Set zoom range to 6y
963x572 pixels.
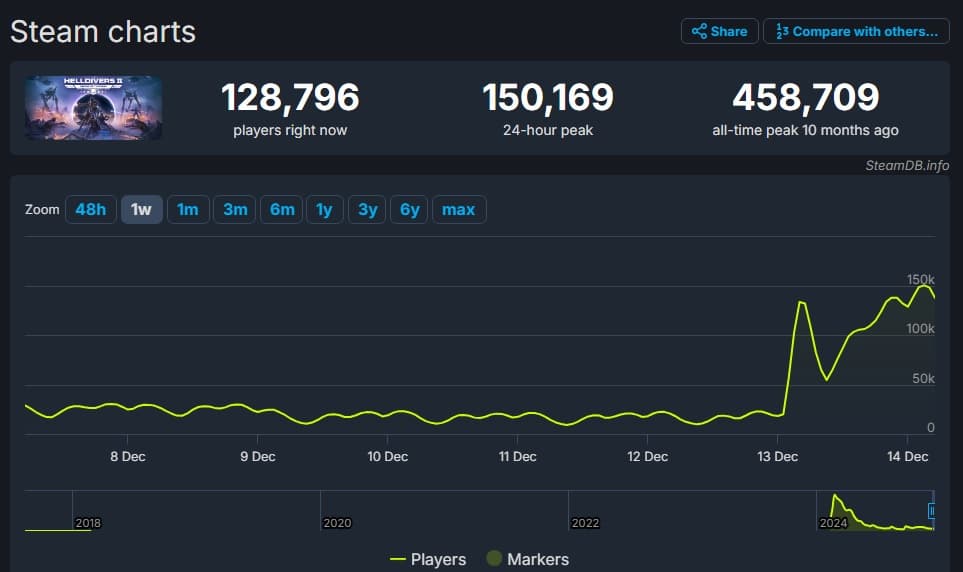tap(409, 210)
